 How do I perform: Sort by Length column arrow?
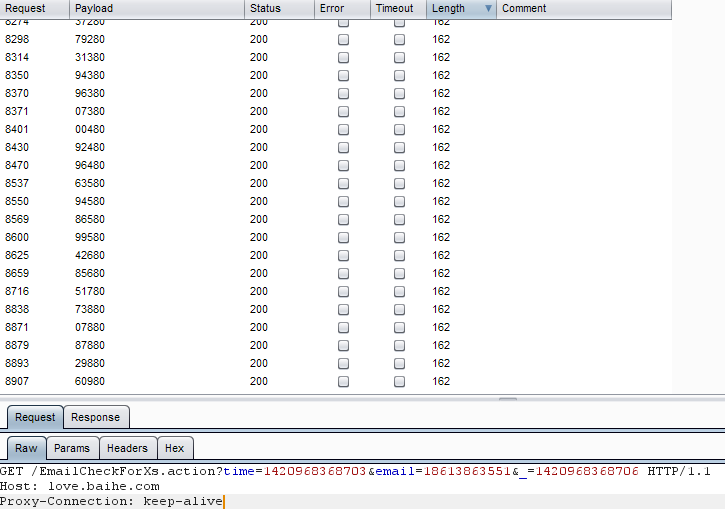488,8
